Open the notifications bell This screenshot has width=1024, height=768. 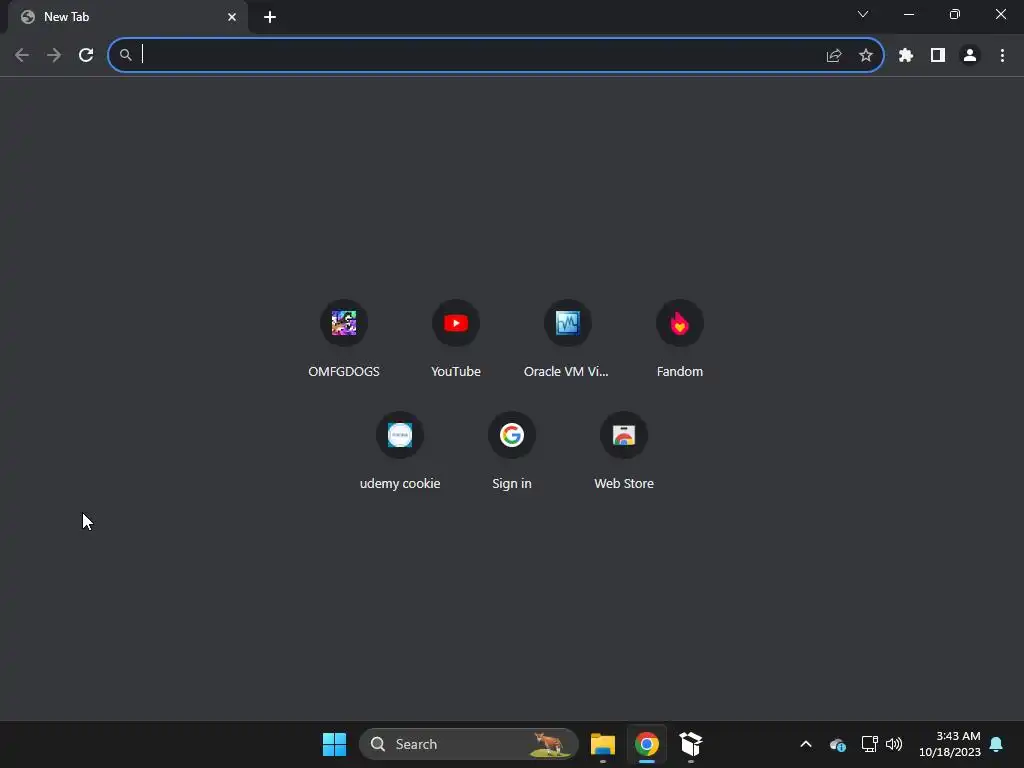coord(997,744)
